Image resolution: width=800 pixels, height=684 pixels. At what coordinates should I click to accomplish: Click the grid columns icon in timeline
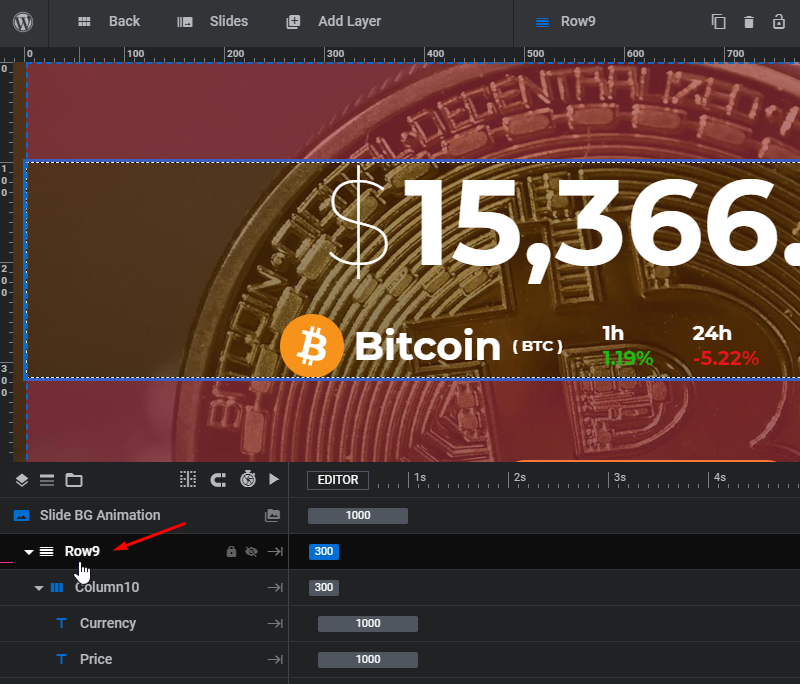[x=188, y=479]
